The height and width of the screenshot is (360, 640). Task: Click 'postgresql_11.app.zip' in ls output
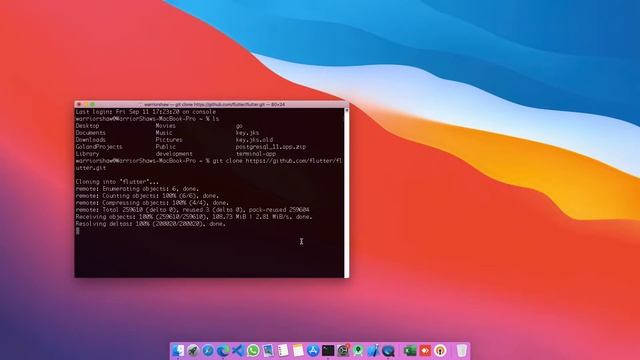point(271,147)
